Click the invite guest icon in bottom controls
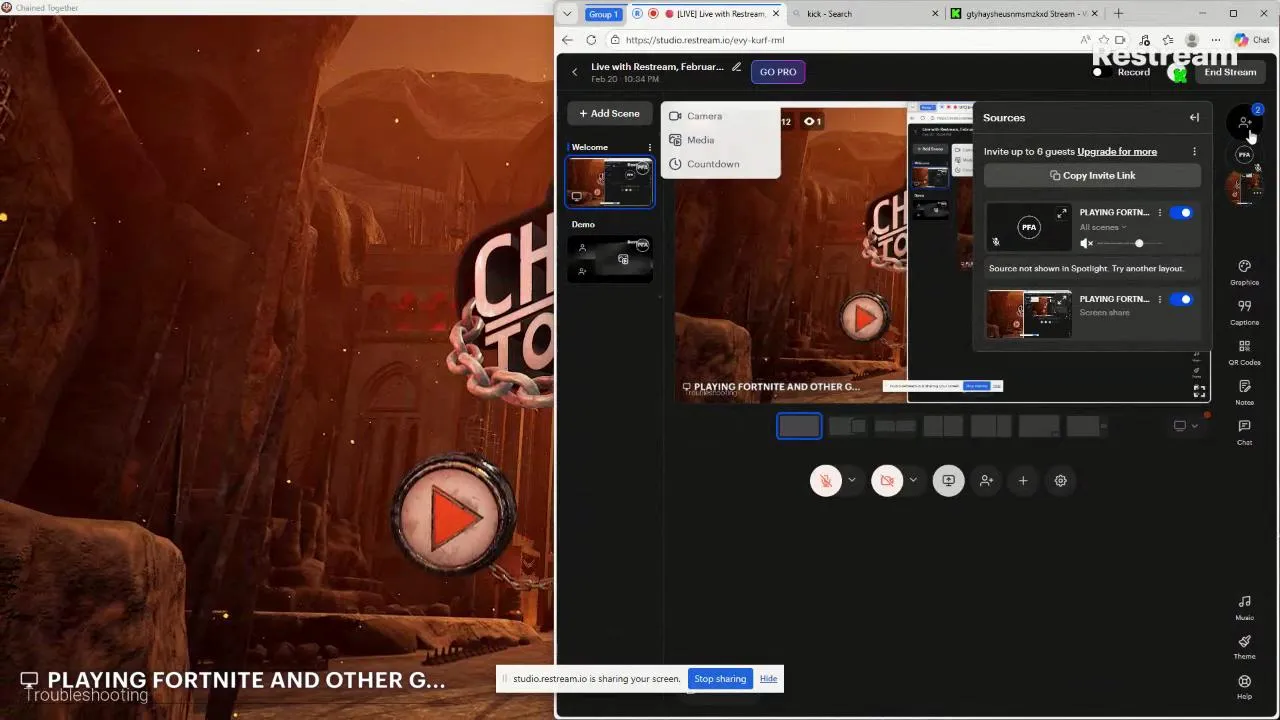This screenshot has height=720, width=1280. click(986, 481)
